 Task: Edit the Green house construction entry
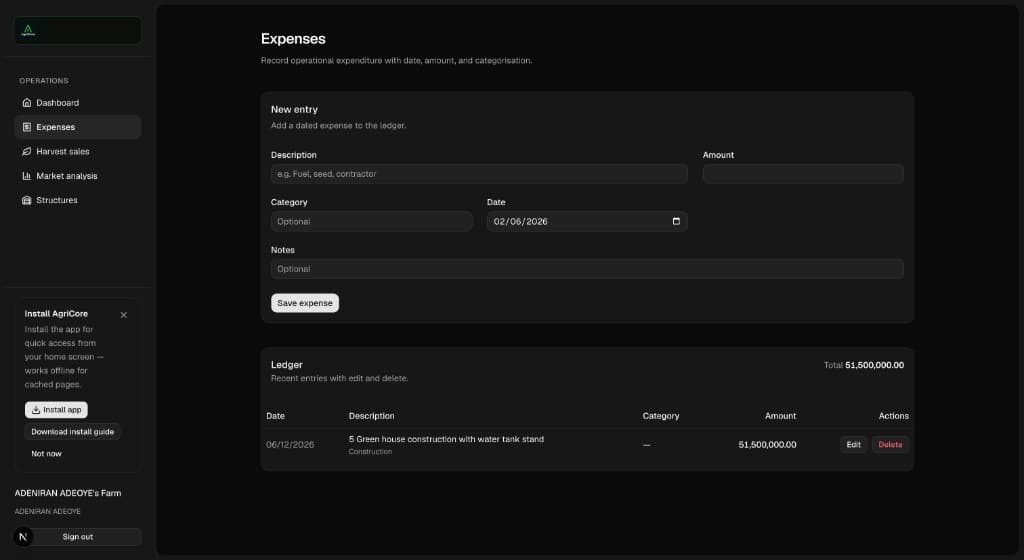pos(853,444)
